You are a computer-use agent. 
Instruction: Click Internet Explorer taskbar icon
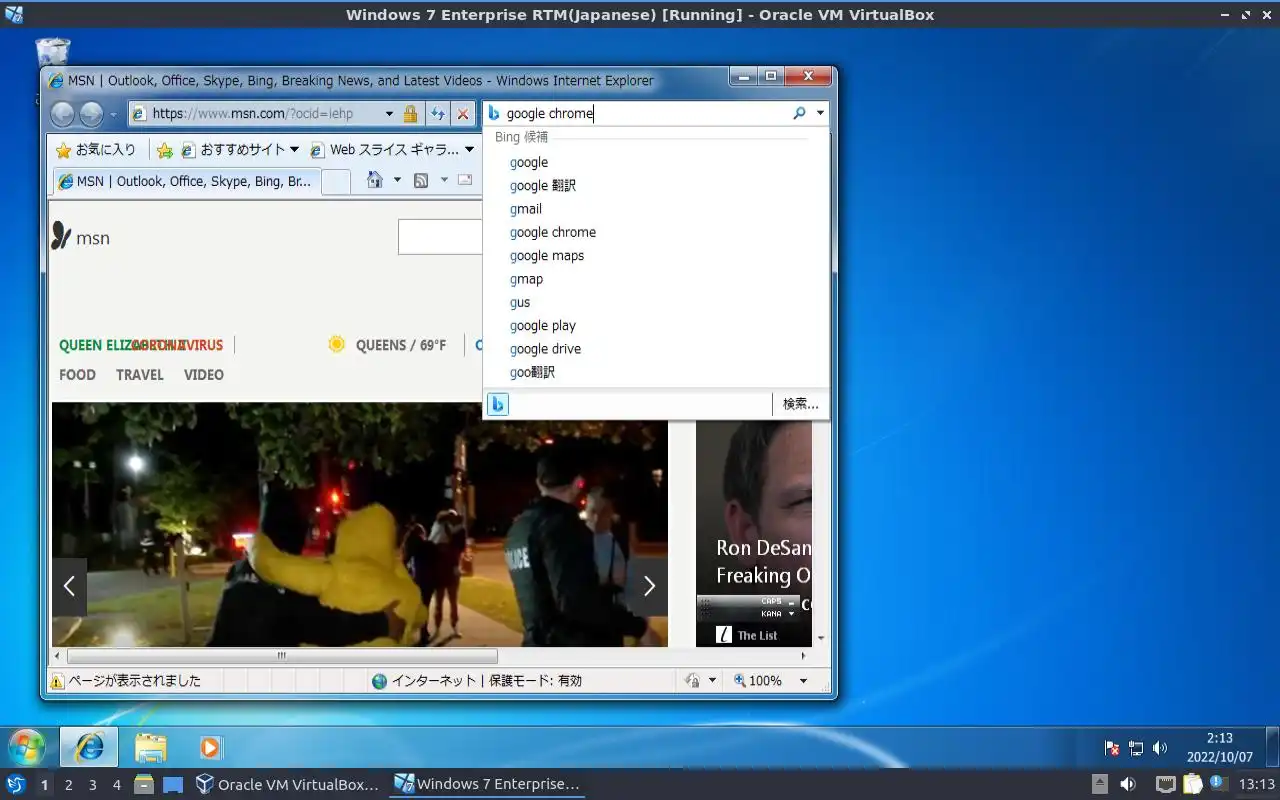pos(89,747)
